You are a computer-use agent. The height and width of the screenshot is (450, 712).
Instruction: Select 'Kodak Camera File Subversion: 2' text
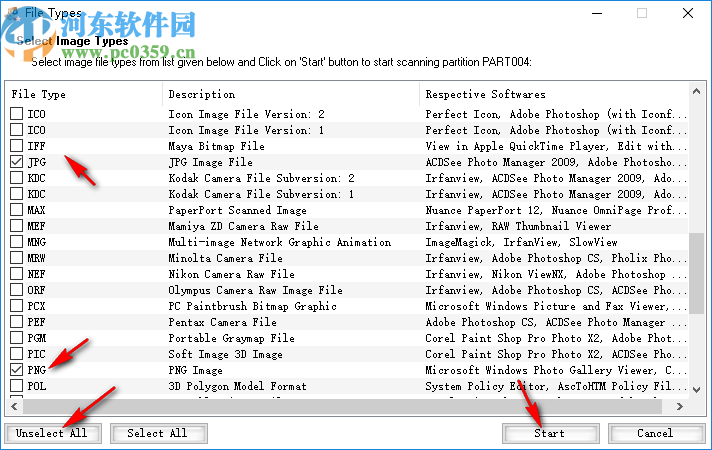tap(262, 178)
